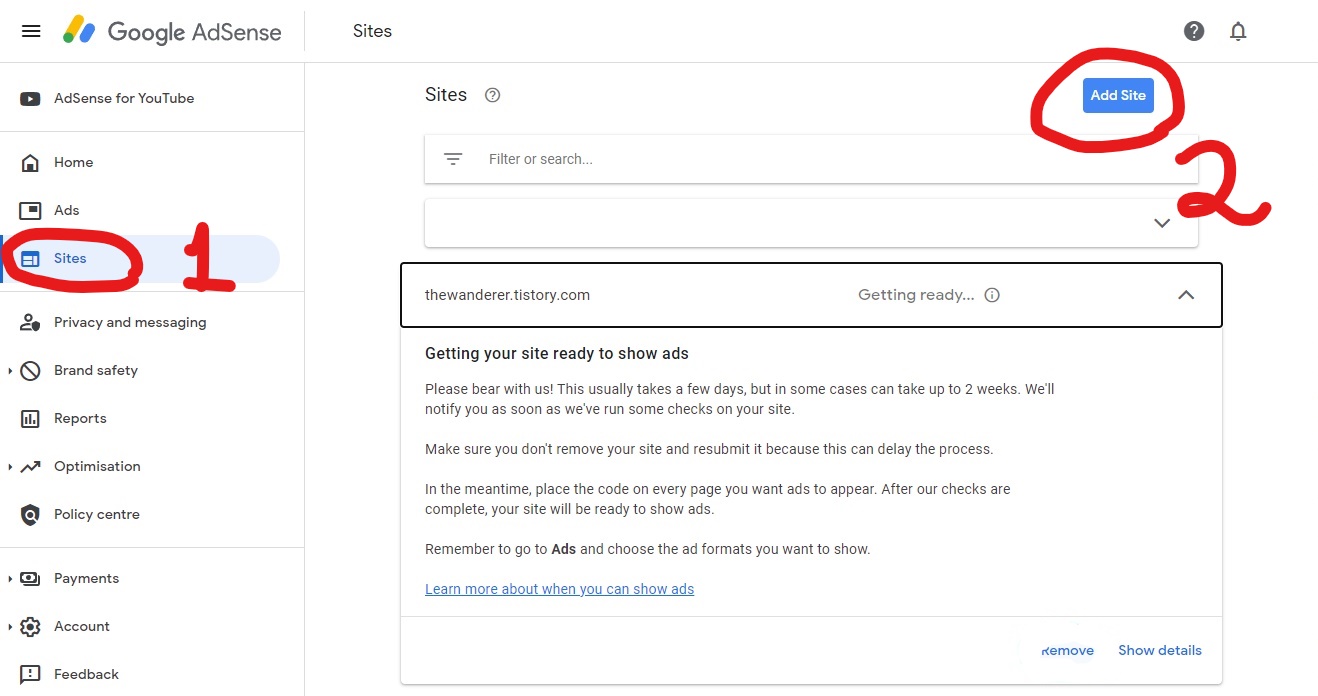
Task: Click Show details for the site
Action: (1160, 651)
